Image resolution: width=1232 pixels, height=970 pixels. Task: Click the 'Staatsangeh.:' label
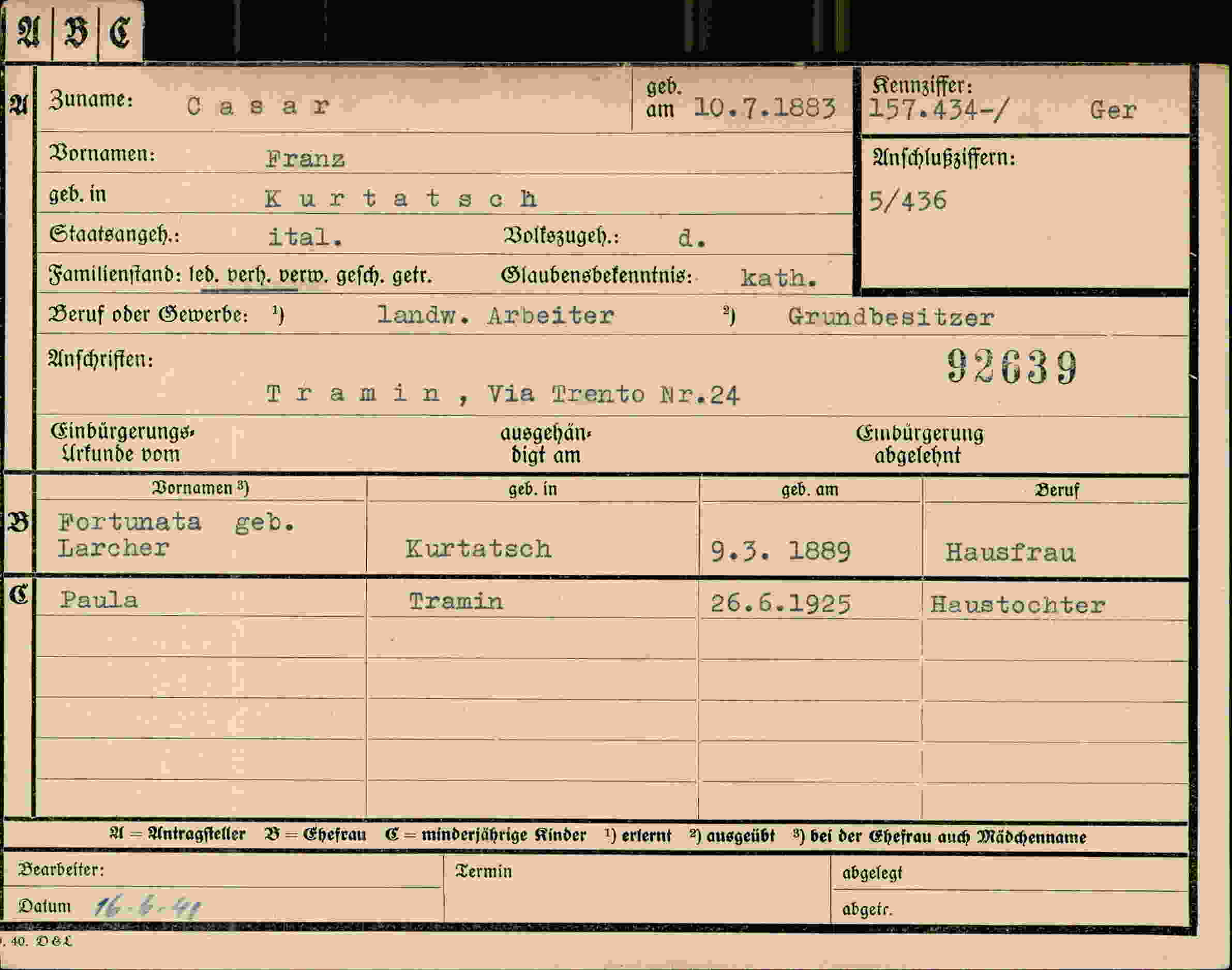[114, 234]
